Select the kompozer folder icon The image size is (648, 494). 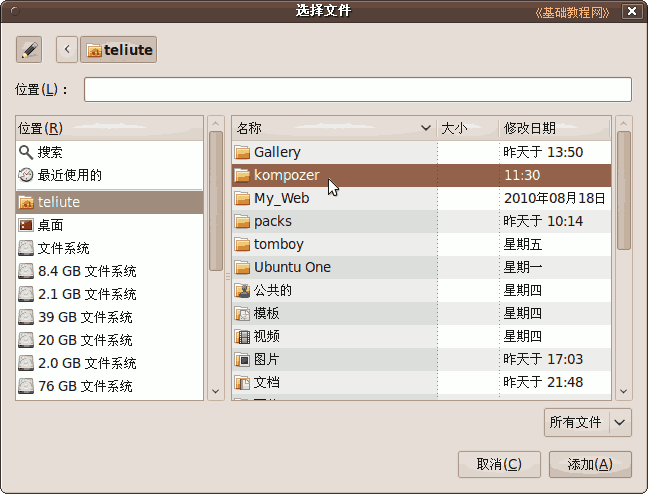[x=242, y=175]
